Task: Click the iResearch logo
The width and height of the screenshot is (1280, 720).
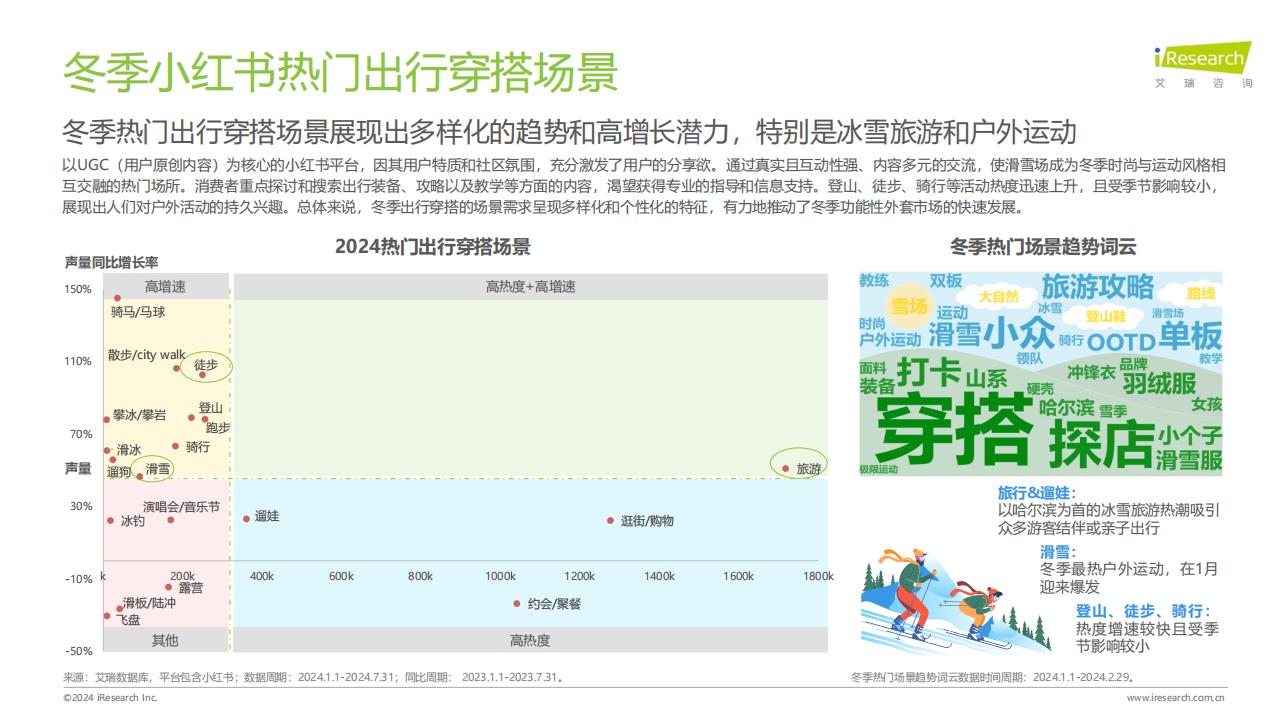Action: coord(1201,67)
